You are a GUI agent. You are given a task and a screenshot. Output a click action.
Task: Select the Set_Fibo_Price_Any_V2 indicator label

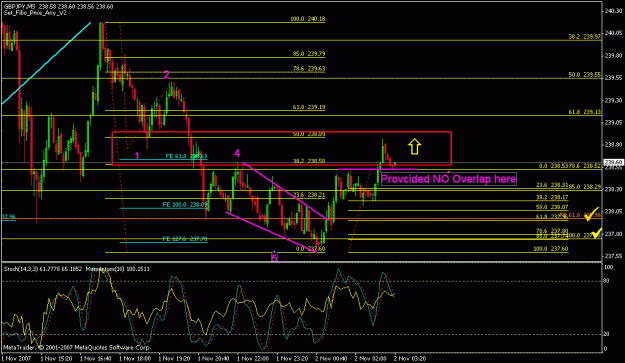coord(35,13)
